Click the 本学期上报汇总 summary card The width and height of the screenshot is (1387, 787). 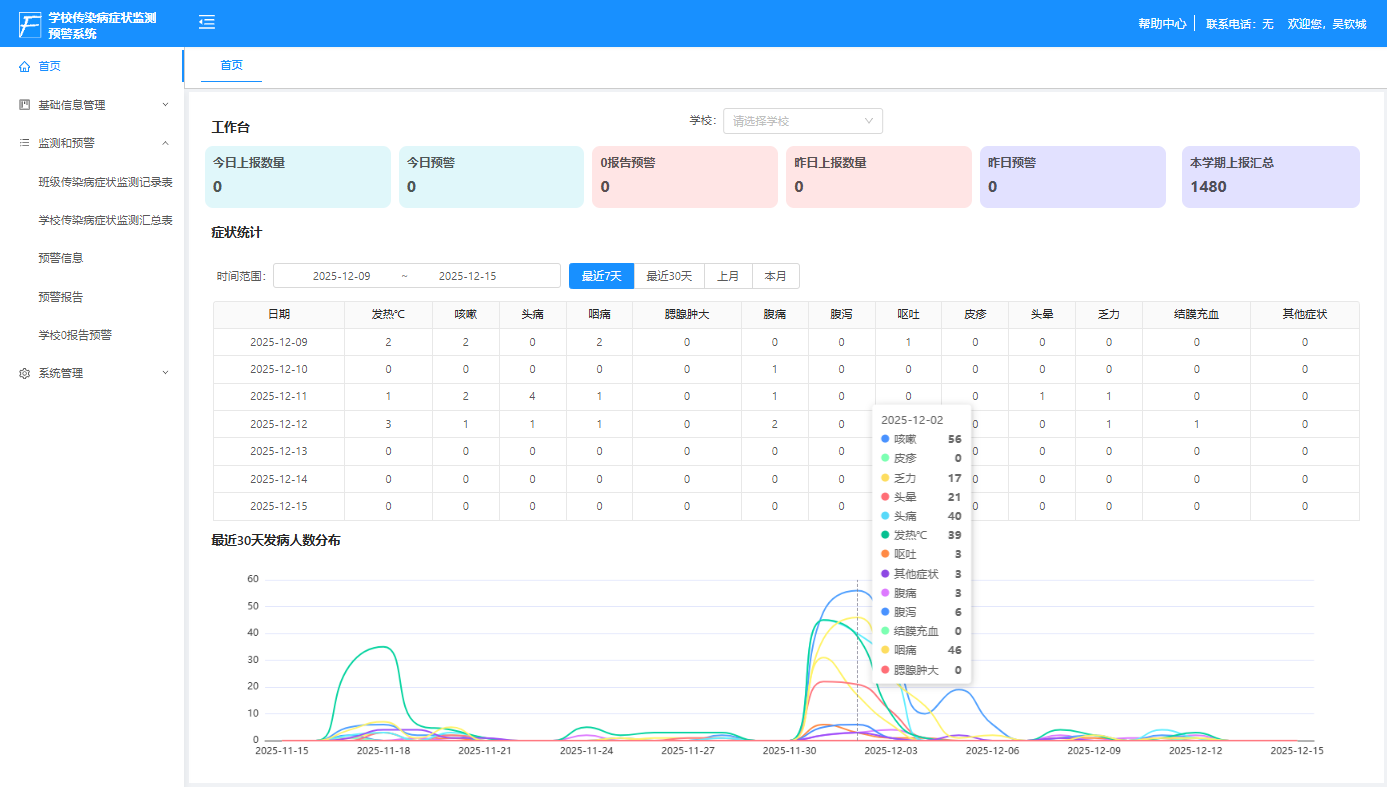1270,177
